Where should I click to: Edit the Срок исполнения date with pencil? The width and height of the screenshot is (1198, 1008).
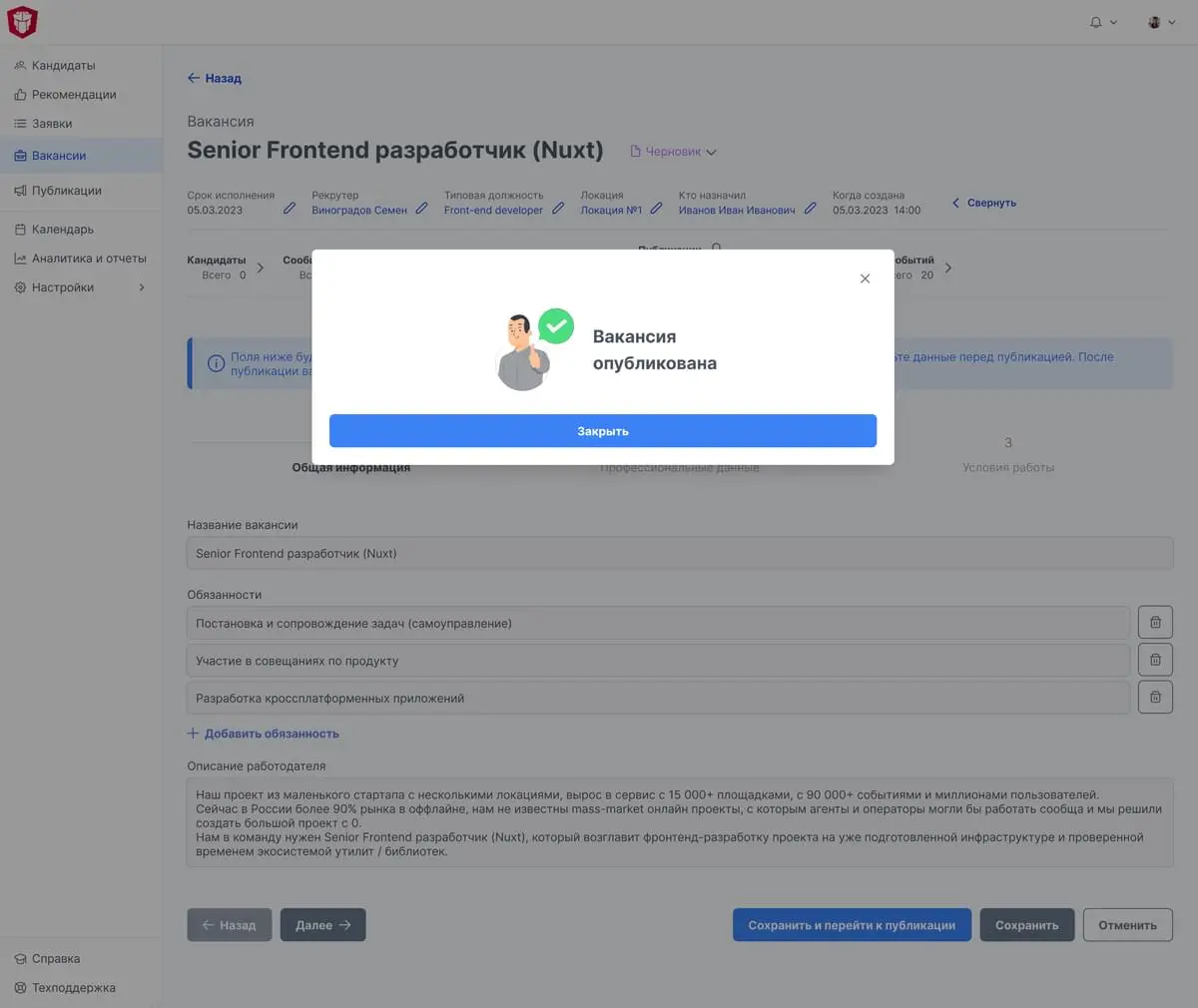(x=290, y=209)
